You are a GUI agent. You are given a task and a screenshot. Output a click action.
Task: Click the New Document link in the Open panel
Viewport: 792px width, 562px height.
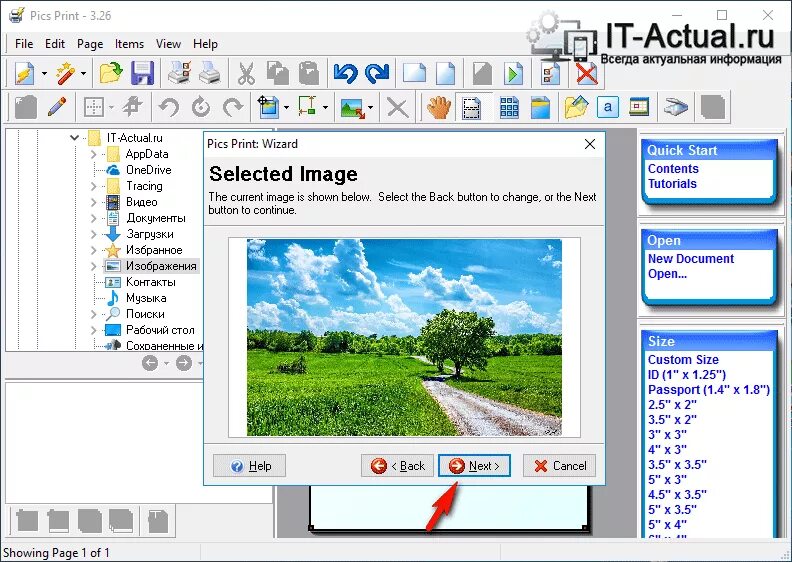pyautogui.click(x=690, y=259)
